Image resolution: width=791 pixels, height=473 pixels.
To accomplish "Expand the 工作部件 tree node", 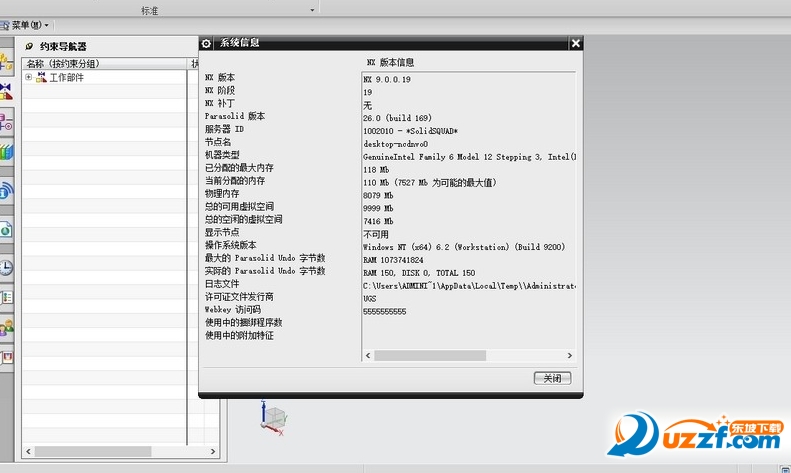I will (29, 77).
